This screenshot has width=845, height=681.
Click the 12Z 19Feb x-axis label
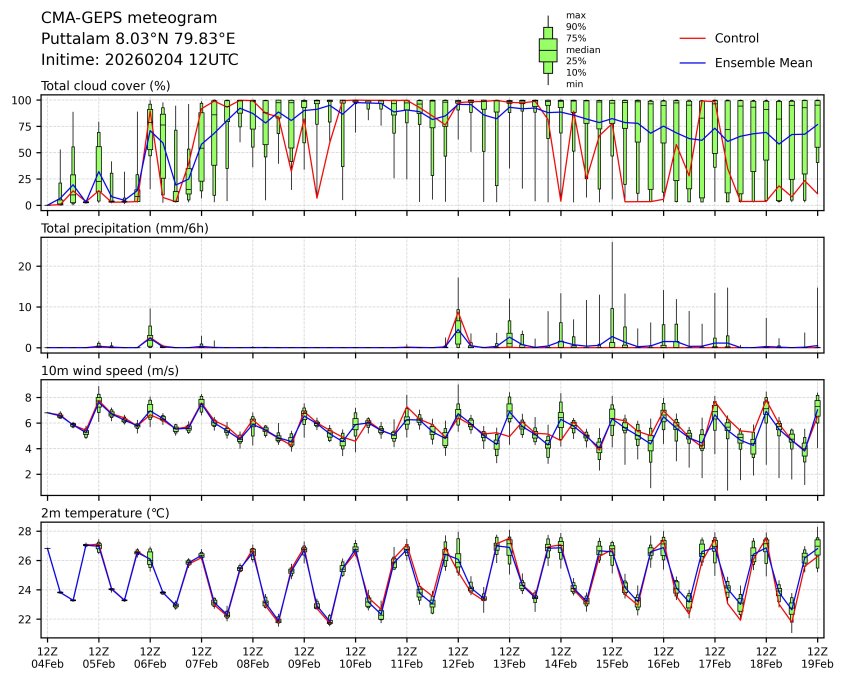818,657
